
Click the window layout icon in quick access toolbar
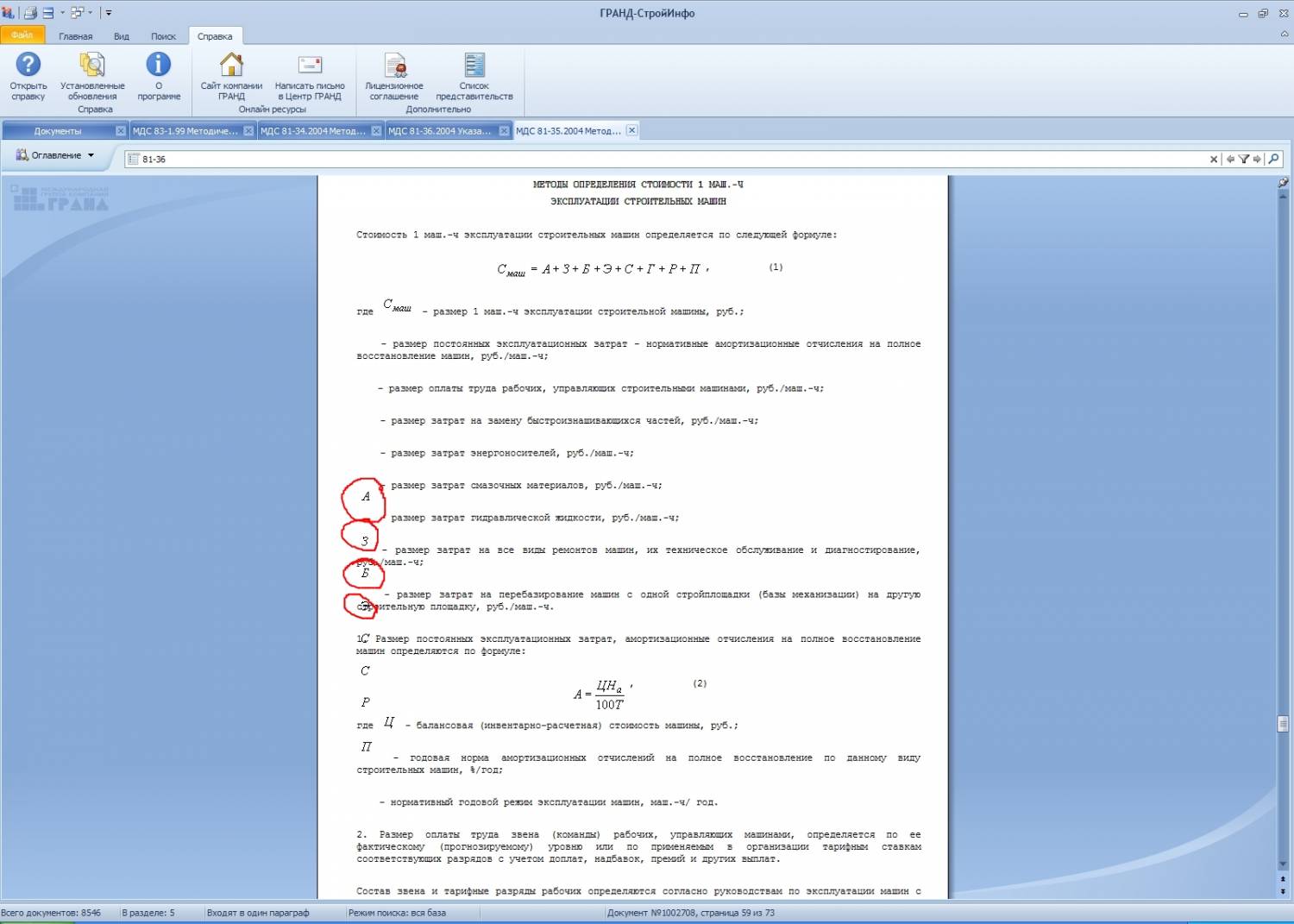77,13
